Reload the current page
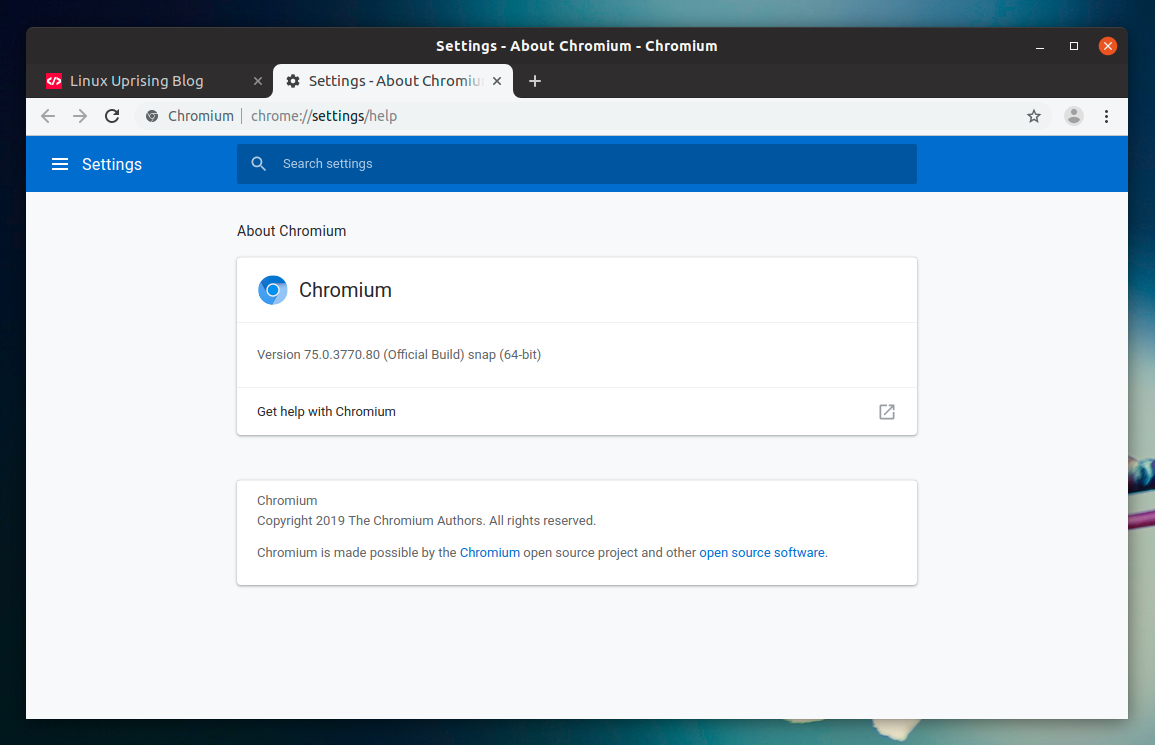 tap(112, 116)
